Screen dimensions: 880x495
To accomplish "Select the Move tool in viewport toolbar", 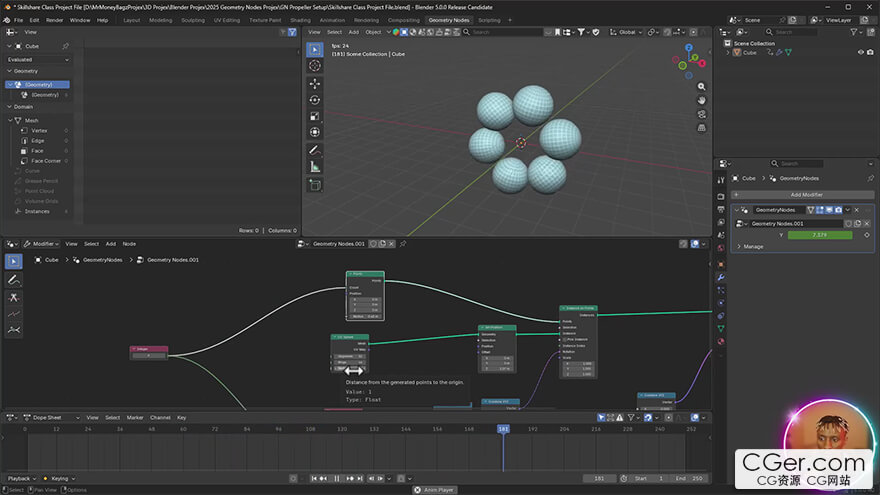I will 315,83.
